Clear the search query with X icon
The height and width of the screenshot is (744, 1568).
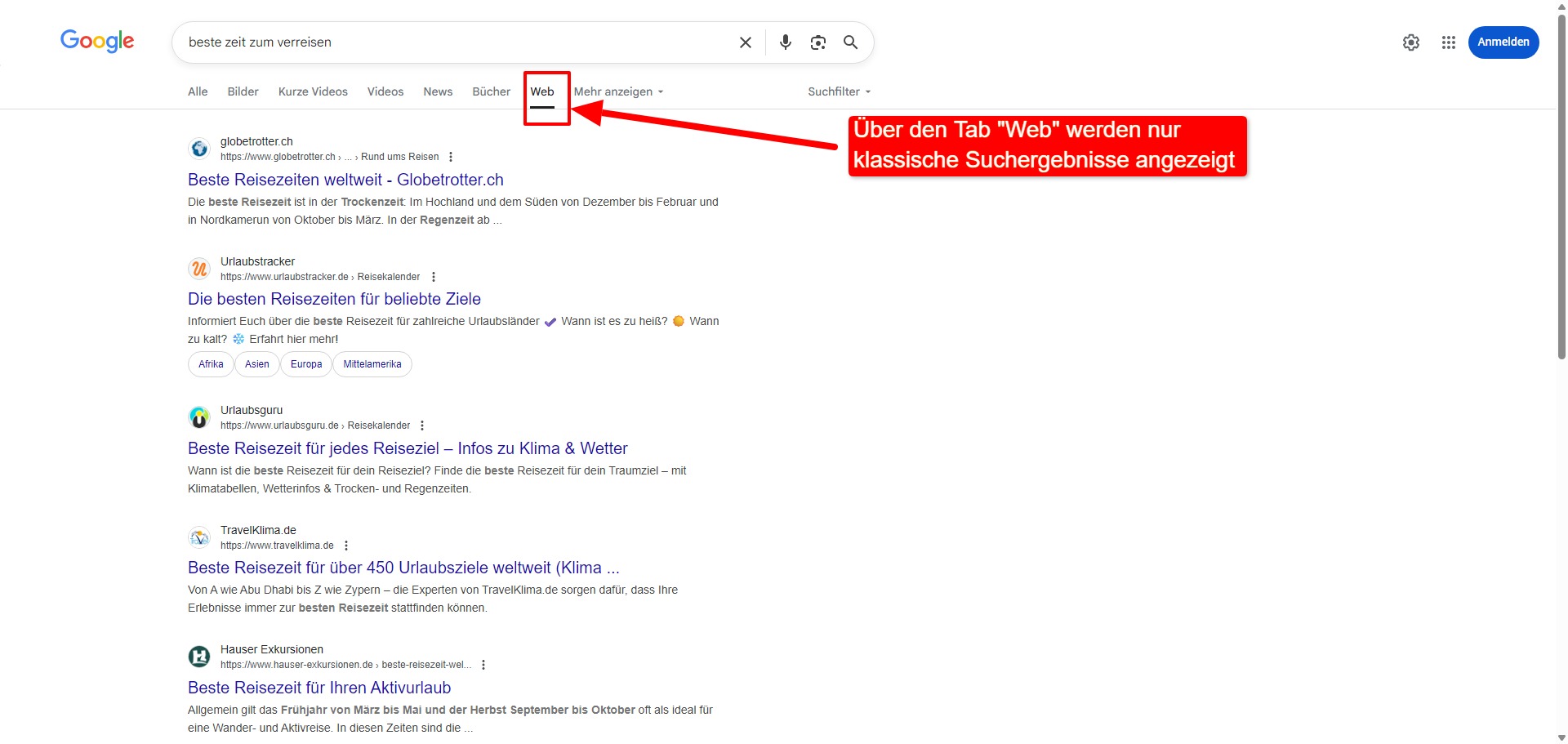[745, 42]
